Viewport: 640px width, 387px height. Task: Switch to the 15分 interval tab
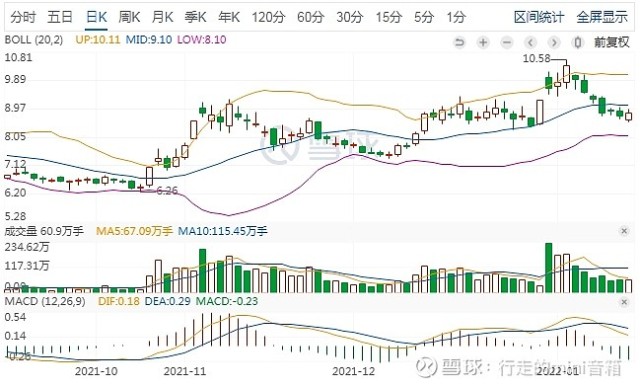pos(389,17)
